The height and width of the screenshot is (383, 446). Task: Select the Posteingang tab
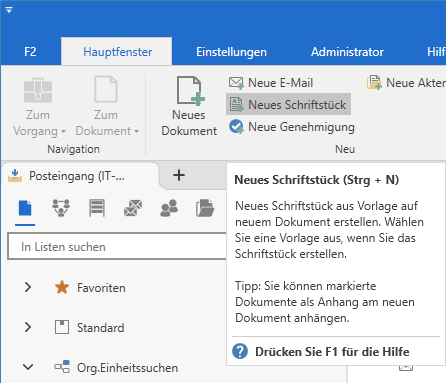[x=80, y=176]
